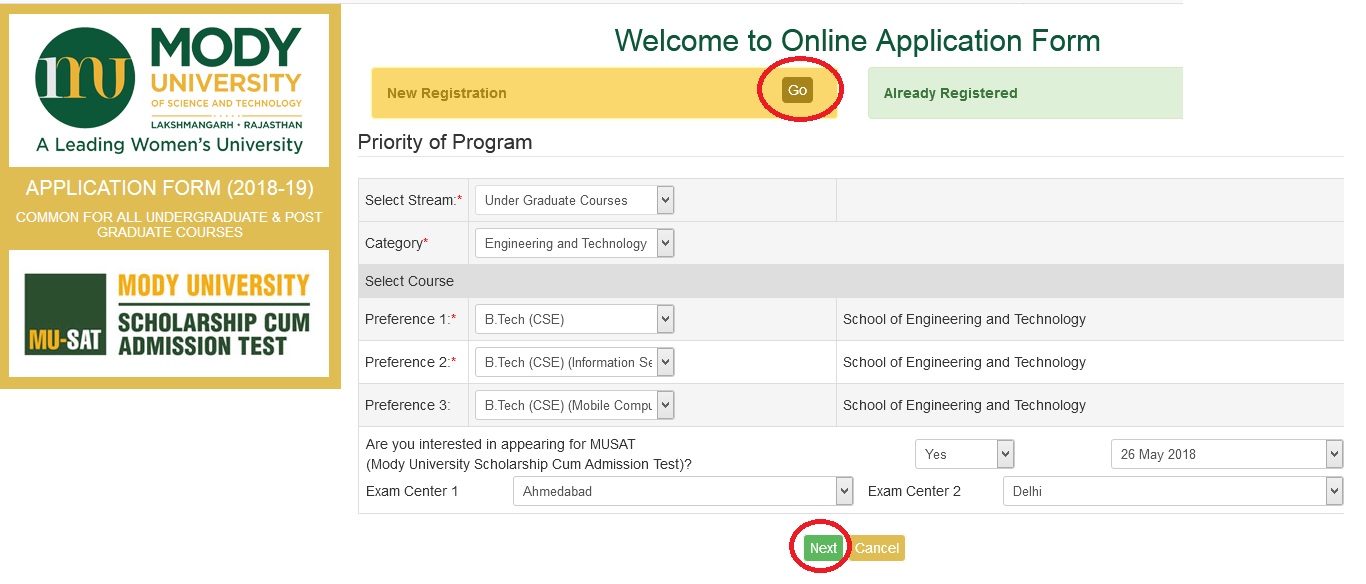Expand the Category dropdown

coord(574,243)
